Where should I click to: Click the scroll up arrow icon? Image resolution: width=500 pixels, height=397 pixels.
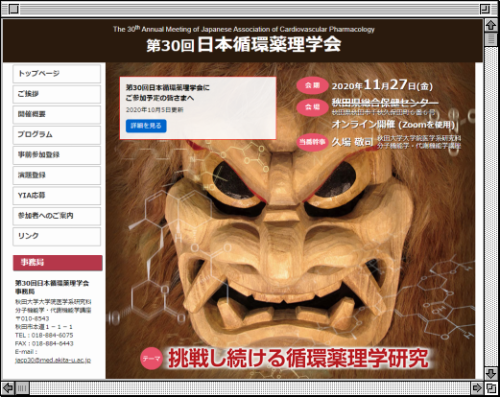[x=491, y=26]
